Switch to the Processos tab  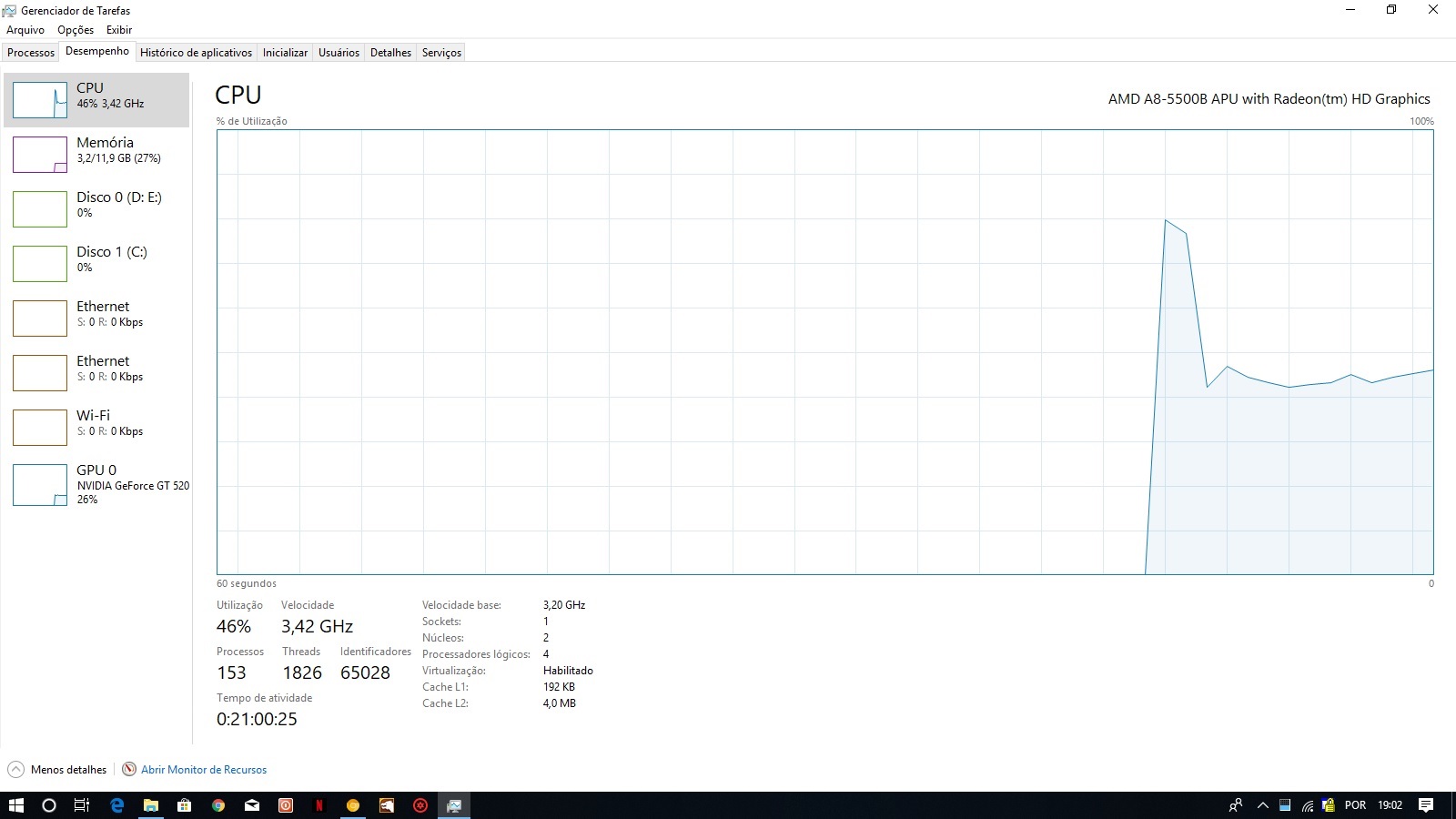[x=31, y=53]
